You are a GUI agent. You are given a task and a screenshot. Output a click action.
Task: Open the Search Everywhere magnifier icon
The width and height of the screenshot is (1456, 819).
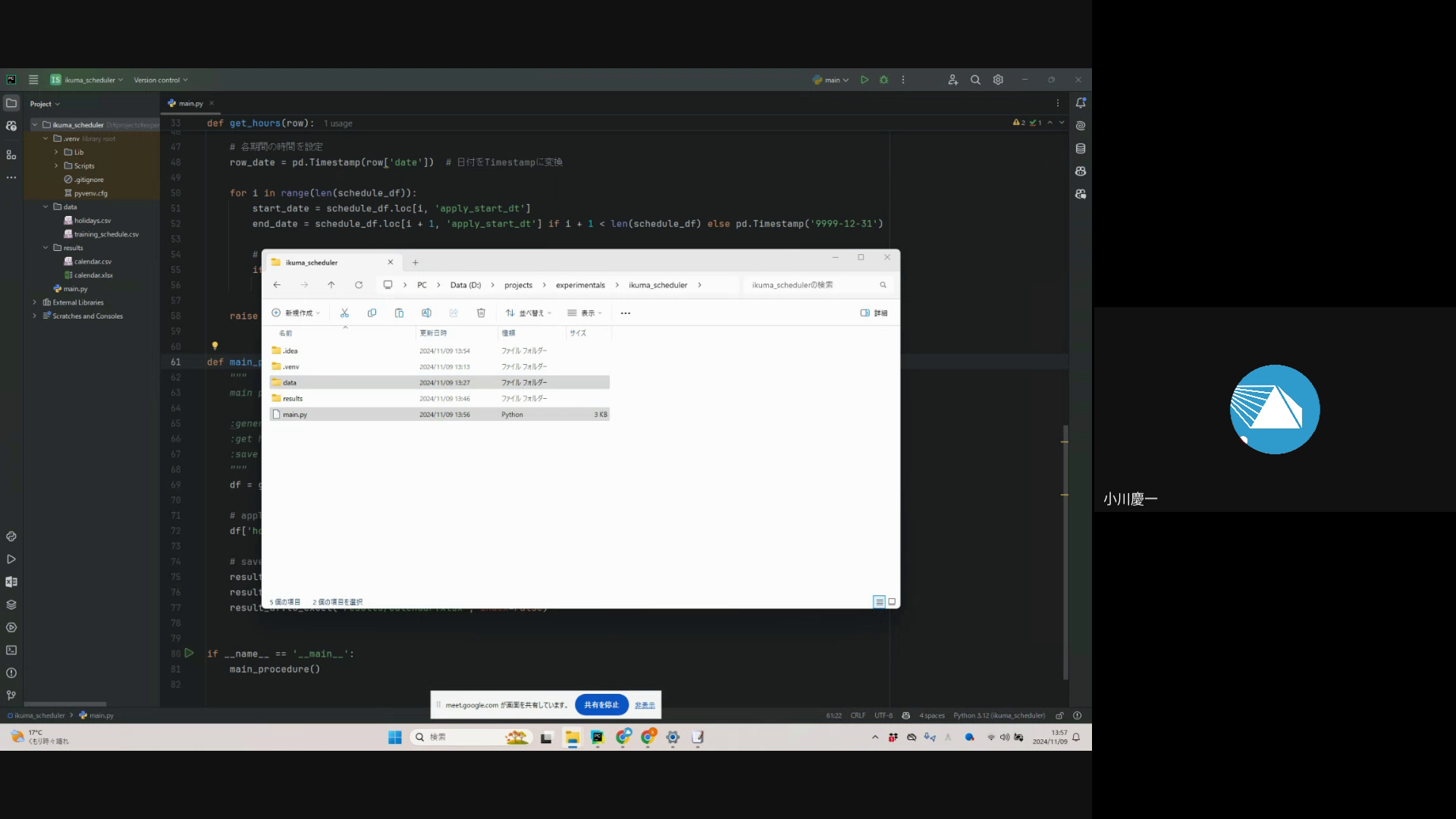(975, 80)
